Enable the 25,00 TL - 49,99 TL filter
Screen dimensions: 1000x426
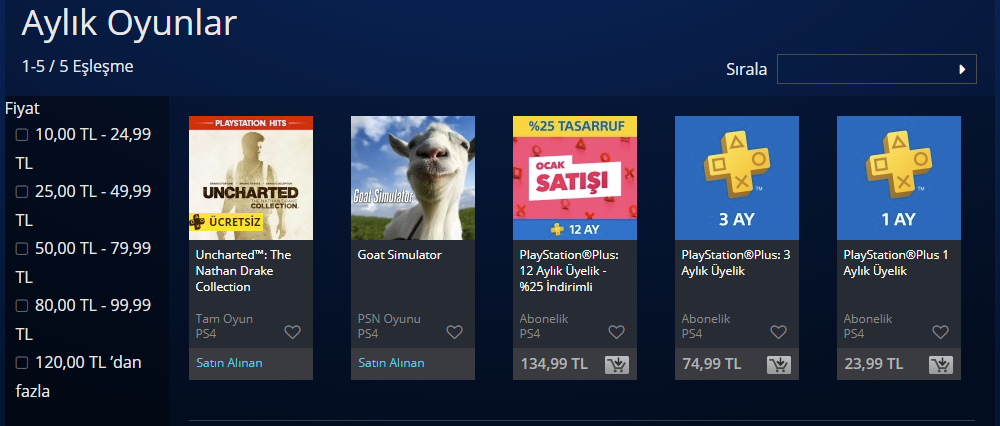coord(22,191)
